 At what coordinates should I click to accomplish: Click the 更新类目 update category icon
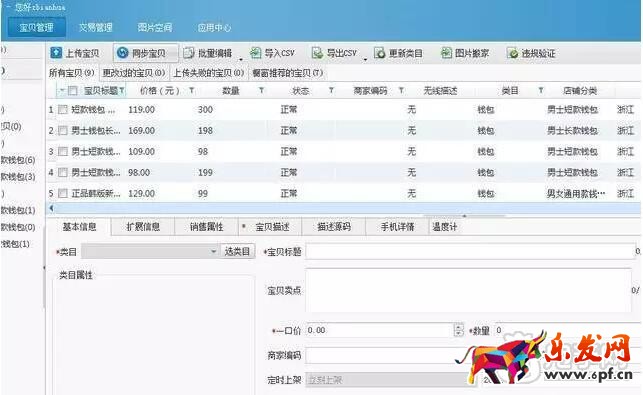click(380, 53)
